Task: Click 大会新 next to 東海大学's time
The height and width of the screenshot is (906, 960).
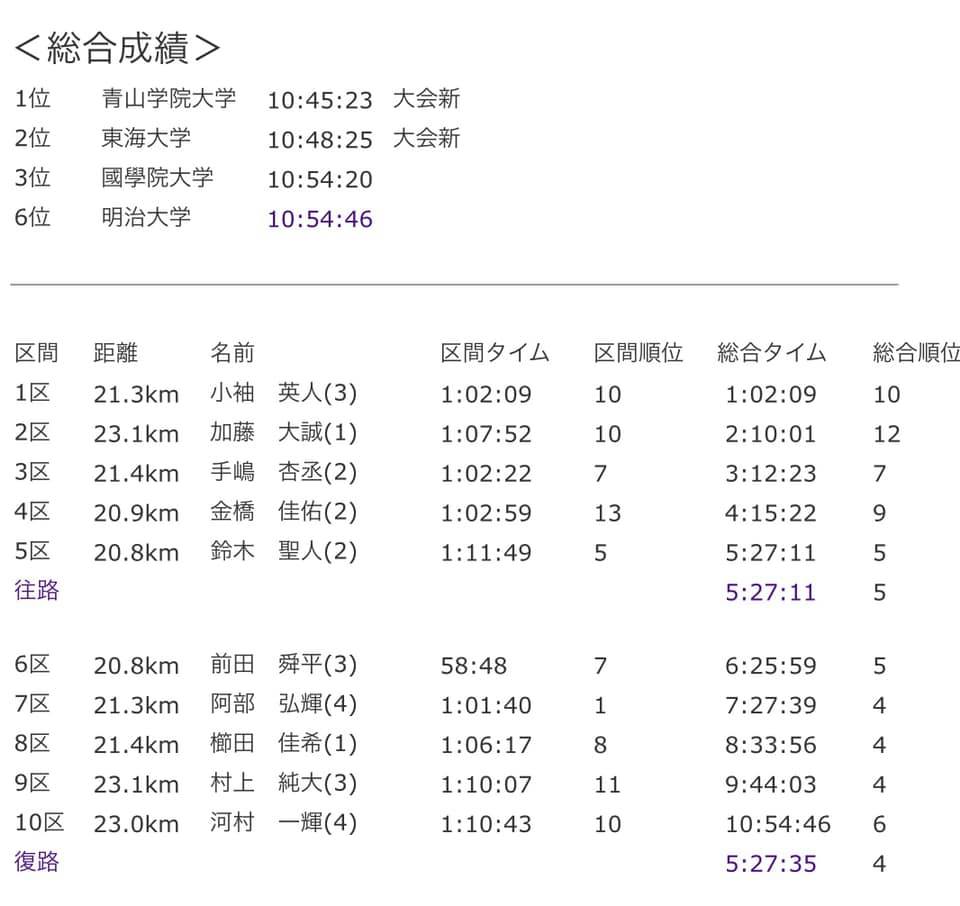Action: (x=426, y=138)
